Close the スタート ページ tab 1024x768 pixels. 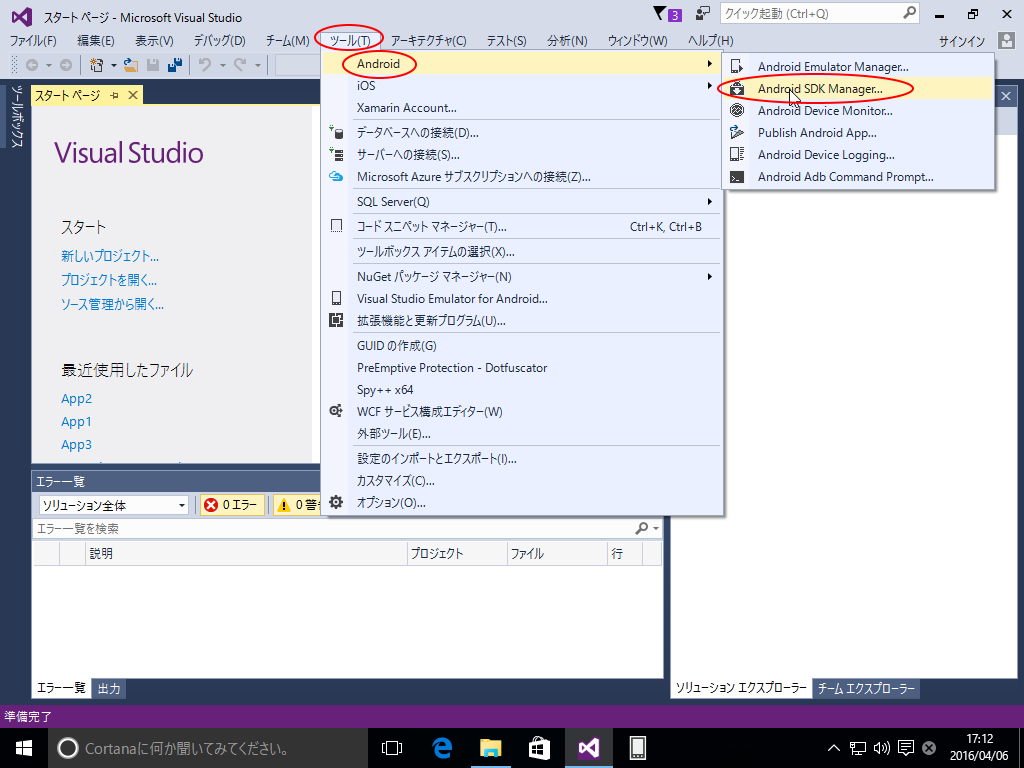[x=133, y=95]
